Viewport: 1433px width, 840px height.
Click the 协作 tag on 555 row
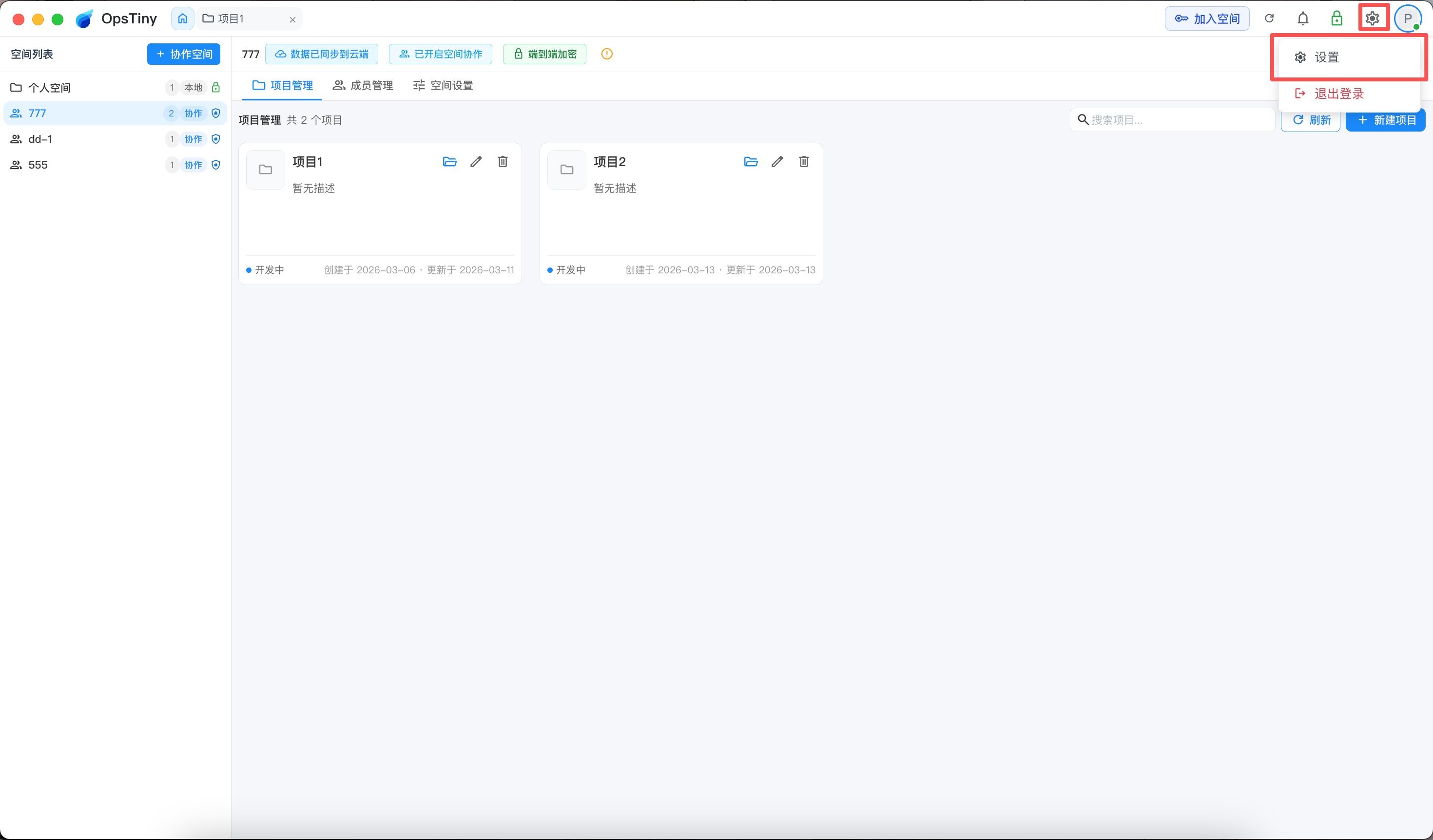click(194, 165)
